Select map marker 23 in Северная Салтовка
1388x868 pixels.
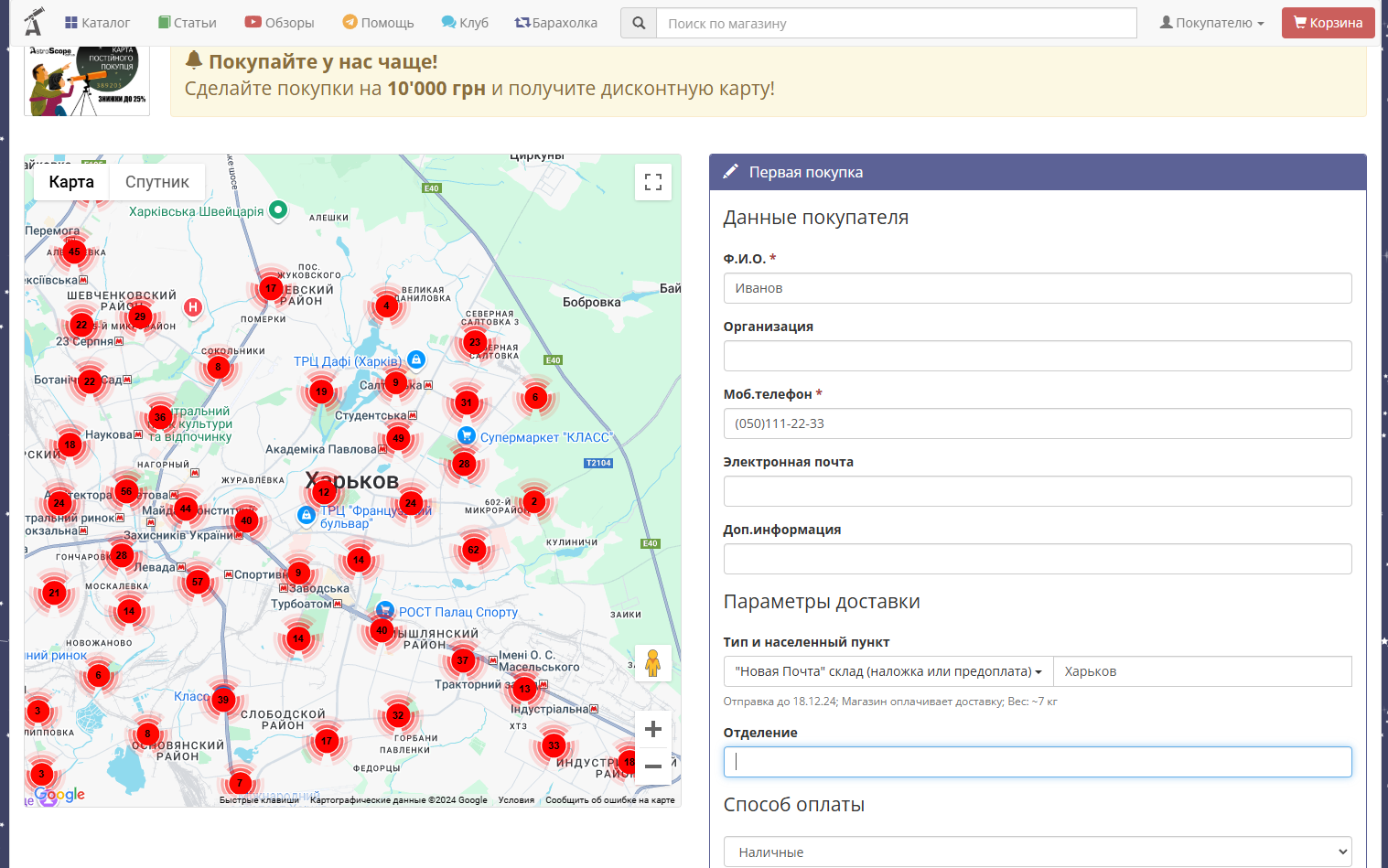point(475,342)
